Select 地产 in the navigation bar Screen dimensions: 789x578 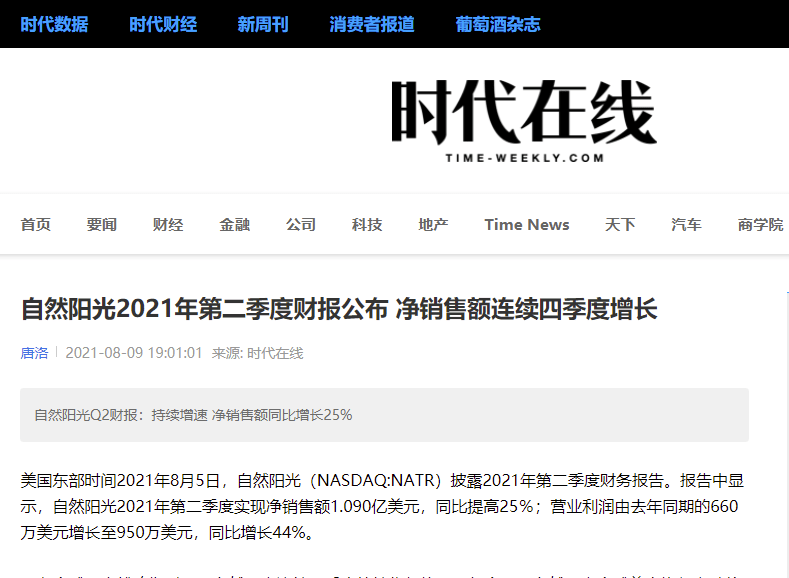[x=433, y=225]
